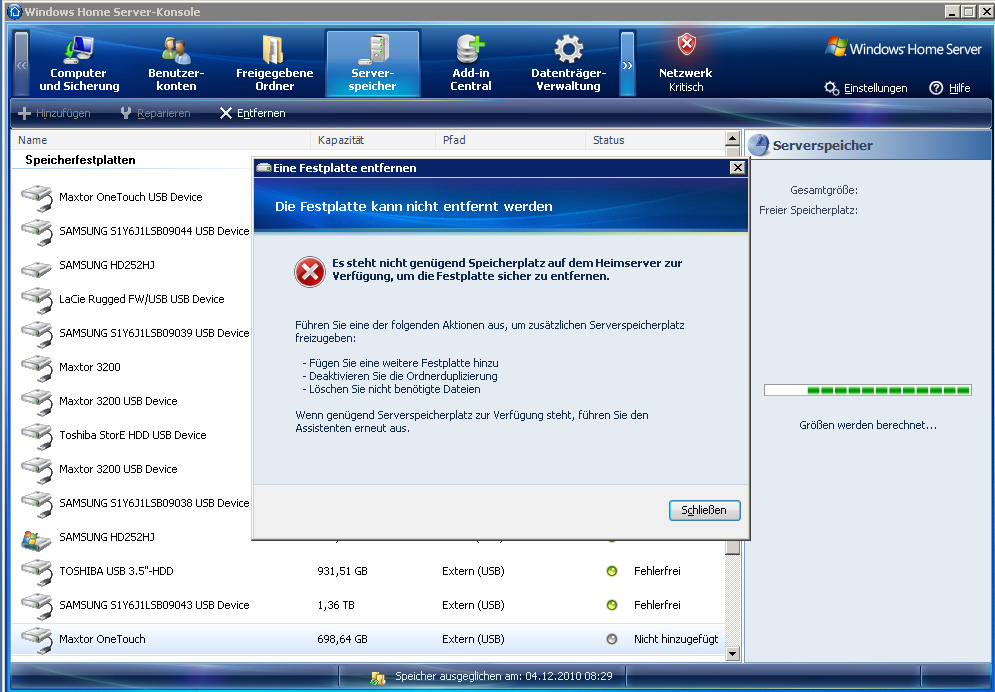This screenshot has width=995, height=692.
Task: Click the "698,64 GB" capacity value
Action: pos(342,639)
